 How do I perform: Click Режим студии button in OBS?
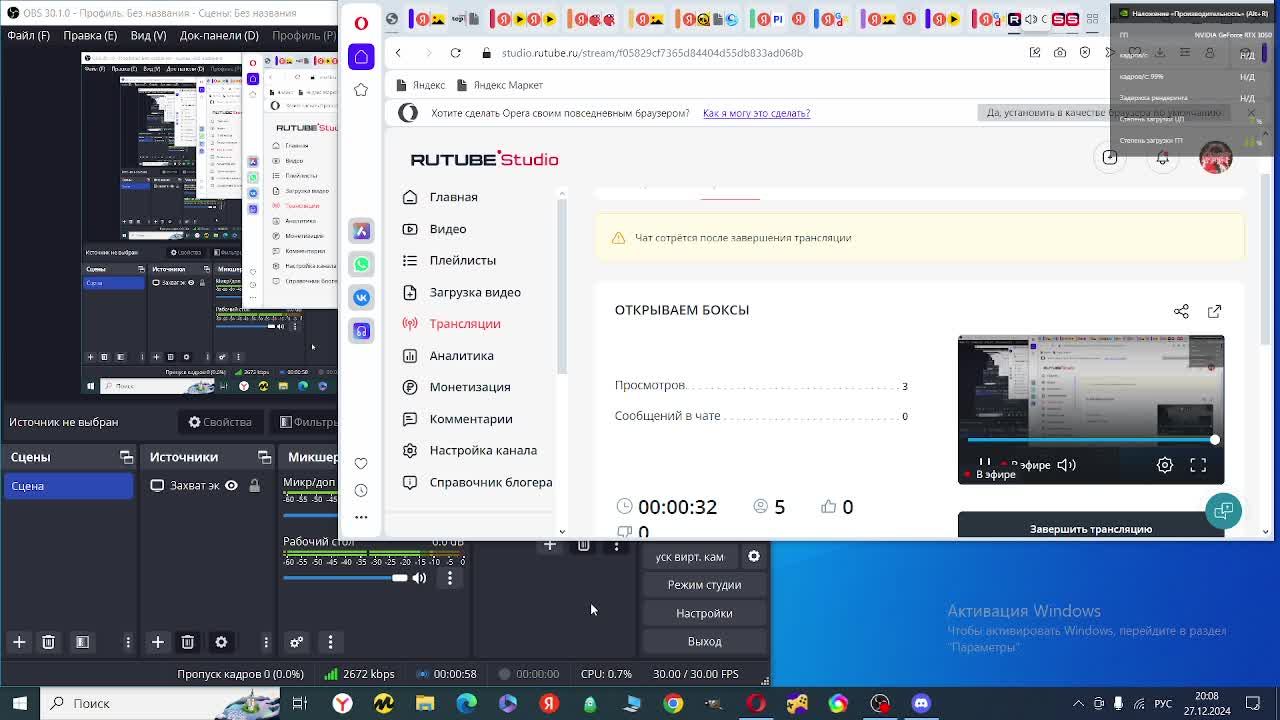point(704,585)
